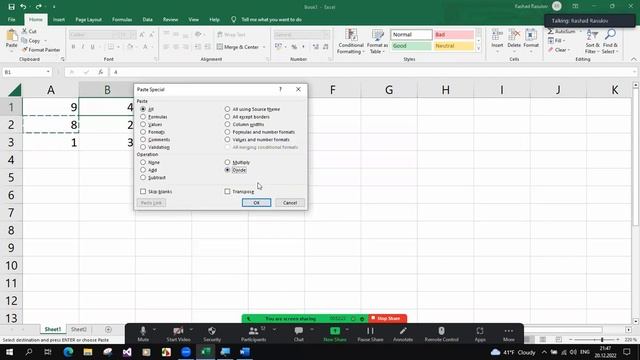Screen dimensions: 640x360
Task: Apply the Good cell style swatch
Action: point(411,46)
